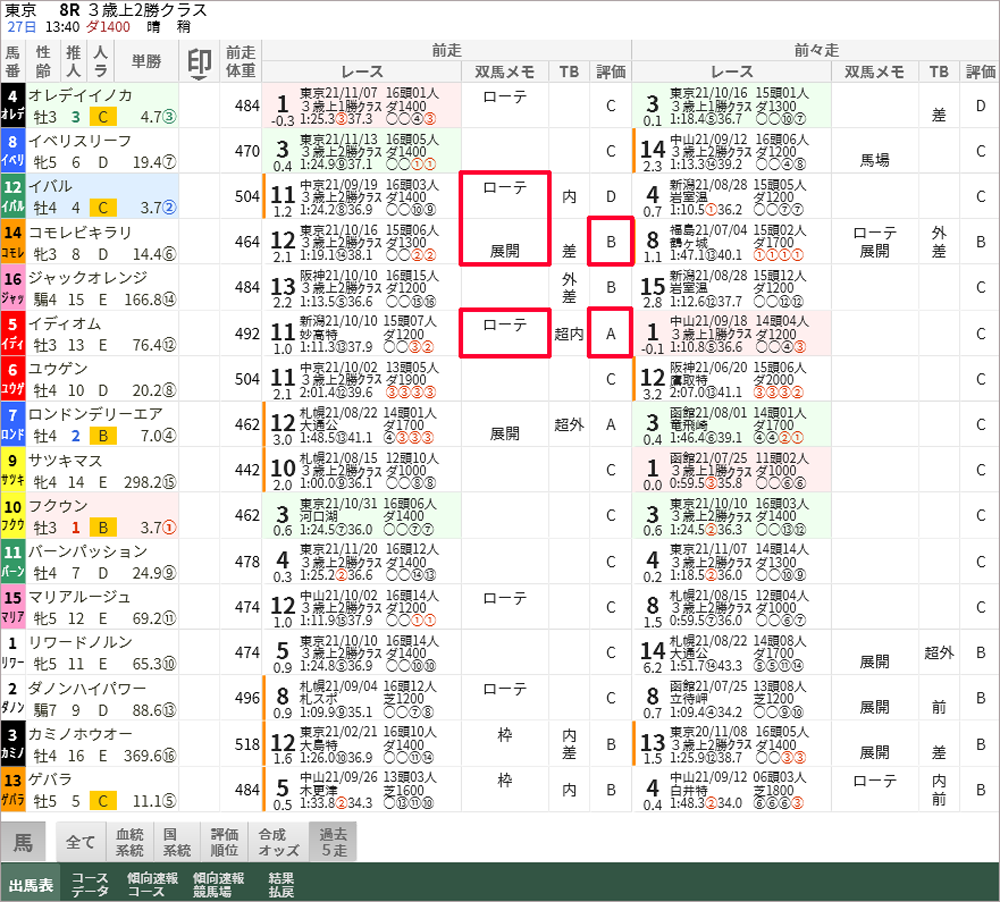This screenshot has height=902, width=1000.
Task: Open イディオム race-before-last 中山21/09/18
Action: point(732,333)
